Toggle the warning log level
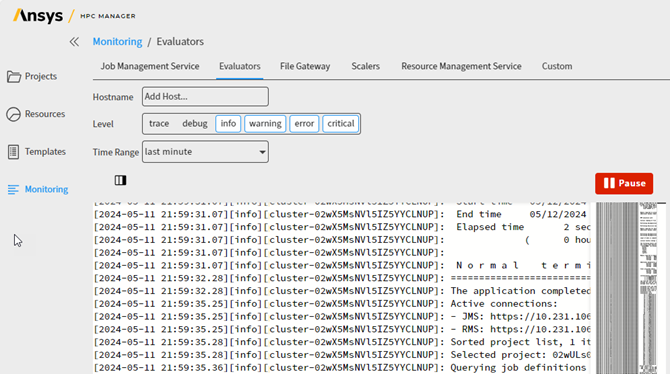The width and height of the screenshot is (670, 374). [x=265, y=124]
